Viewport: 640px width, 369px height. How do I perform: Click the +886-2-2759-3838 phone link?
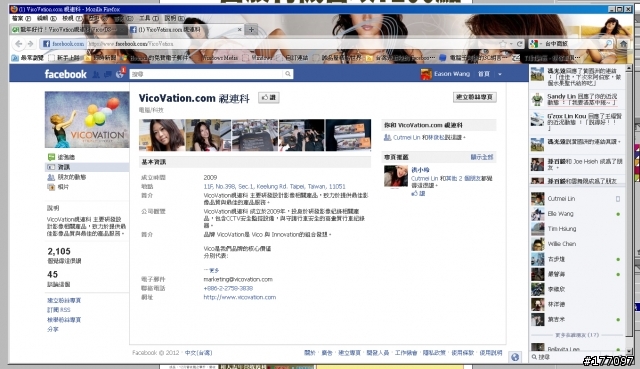pos(228,288)
